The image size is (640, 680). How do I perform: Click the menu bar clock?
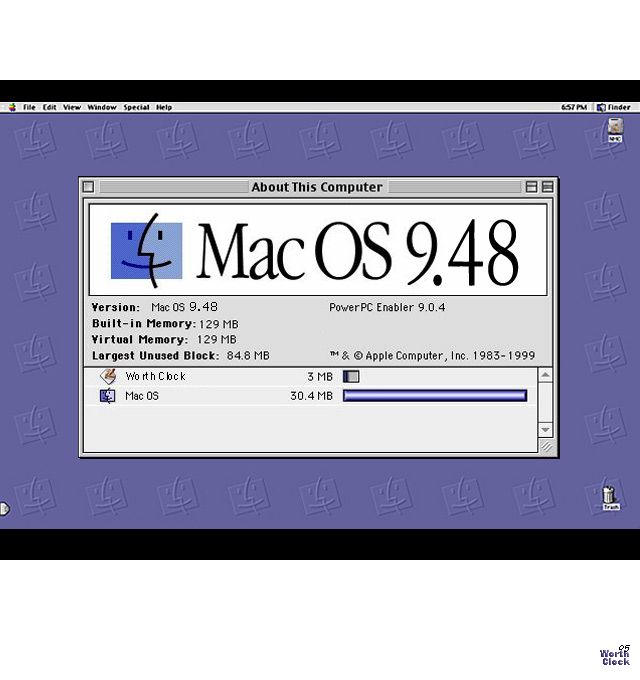click(x=574, y=107)
